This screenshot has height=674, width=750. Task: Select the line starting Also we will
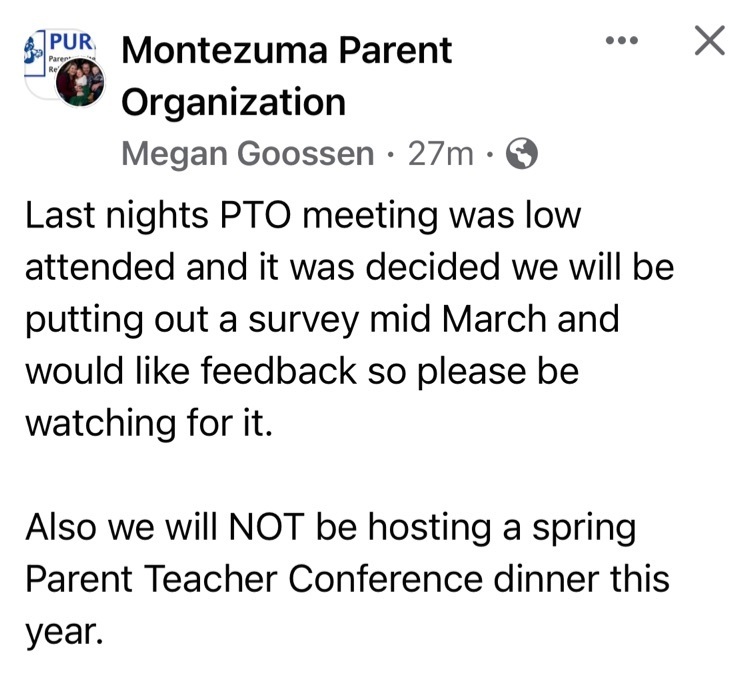[331, 528]
